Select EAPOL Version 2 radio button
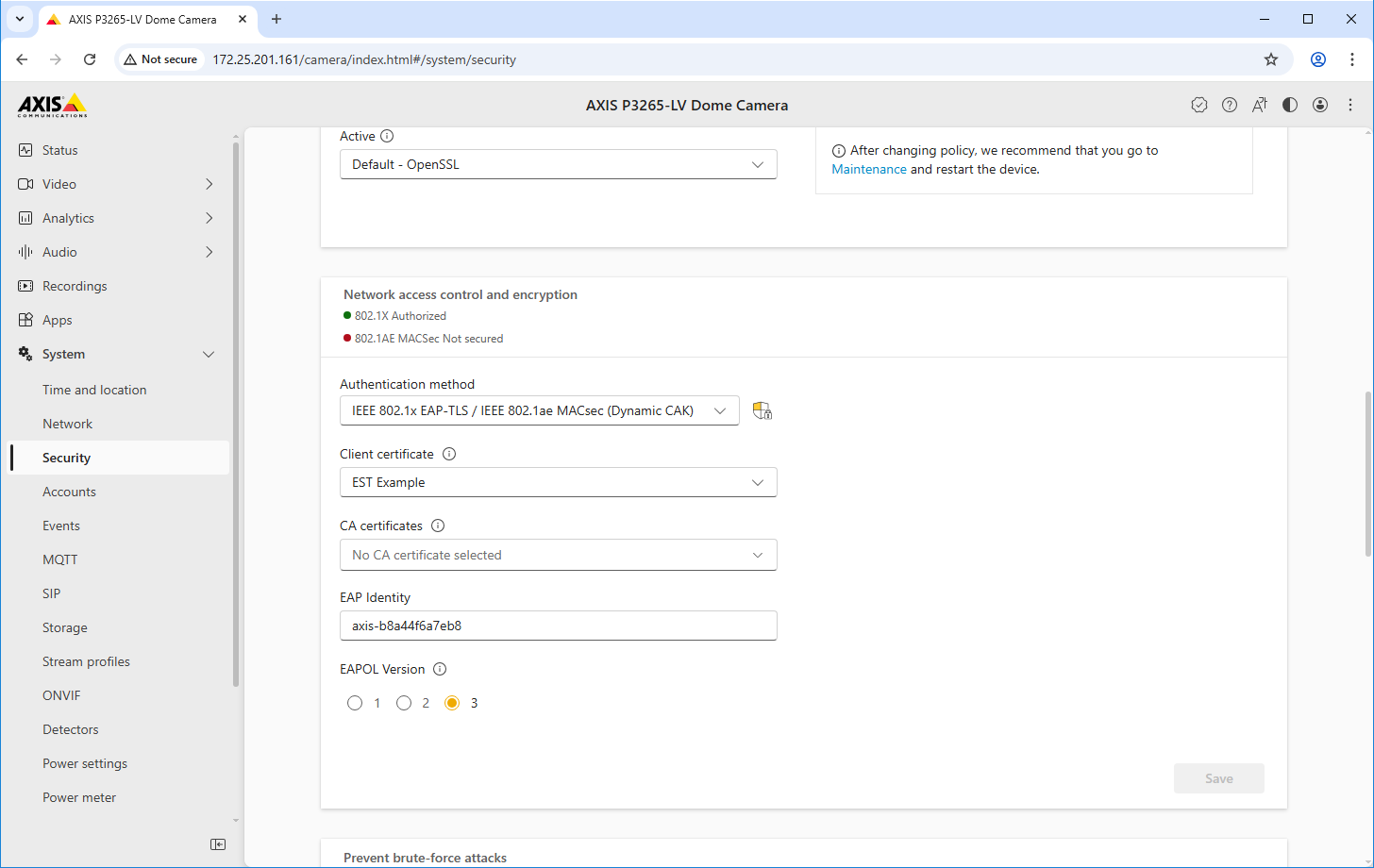The height and width of the screenshot is (868, 1374). click(x=404, y=703)
